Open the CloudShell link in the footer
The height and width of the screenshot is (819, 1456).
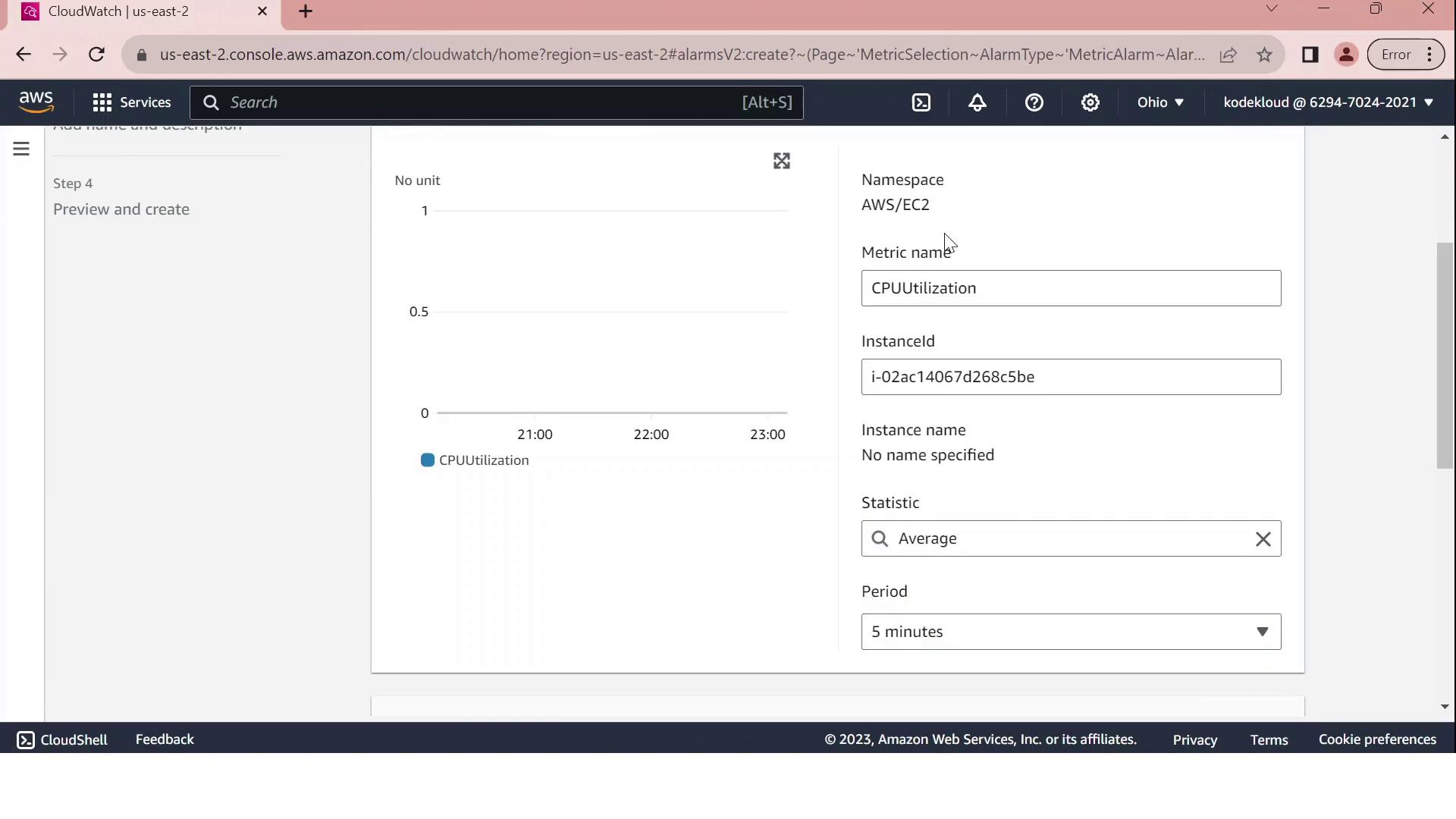[61, 739]
